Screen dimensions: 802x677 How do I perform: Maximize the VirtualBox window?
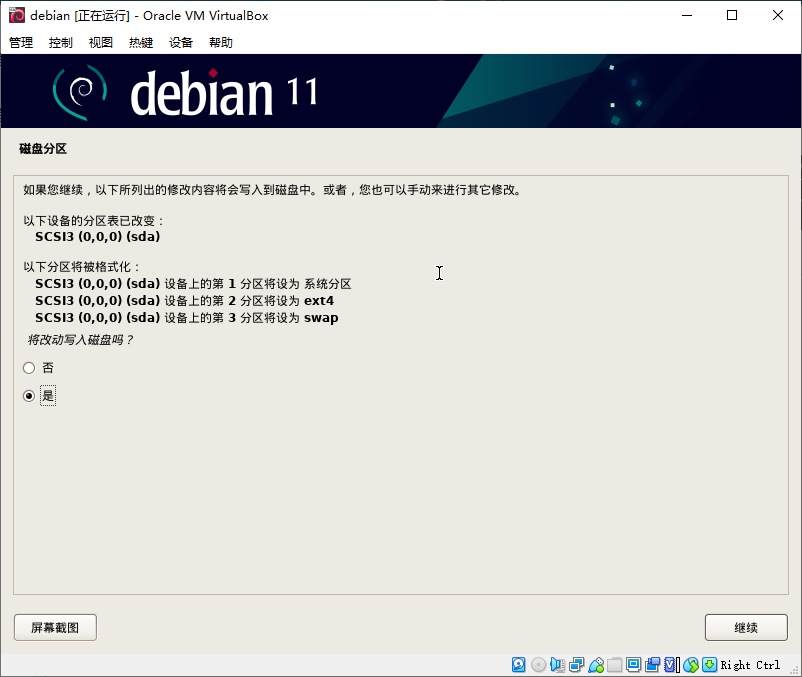[x=732, y=15]
